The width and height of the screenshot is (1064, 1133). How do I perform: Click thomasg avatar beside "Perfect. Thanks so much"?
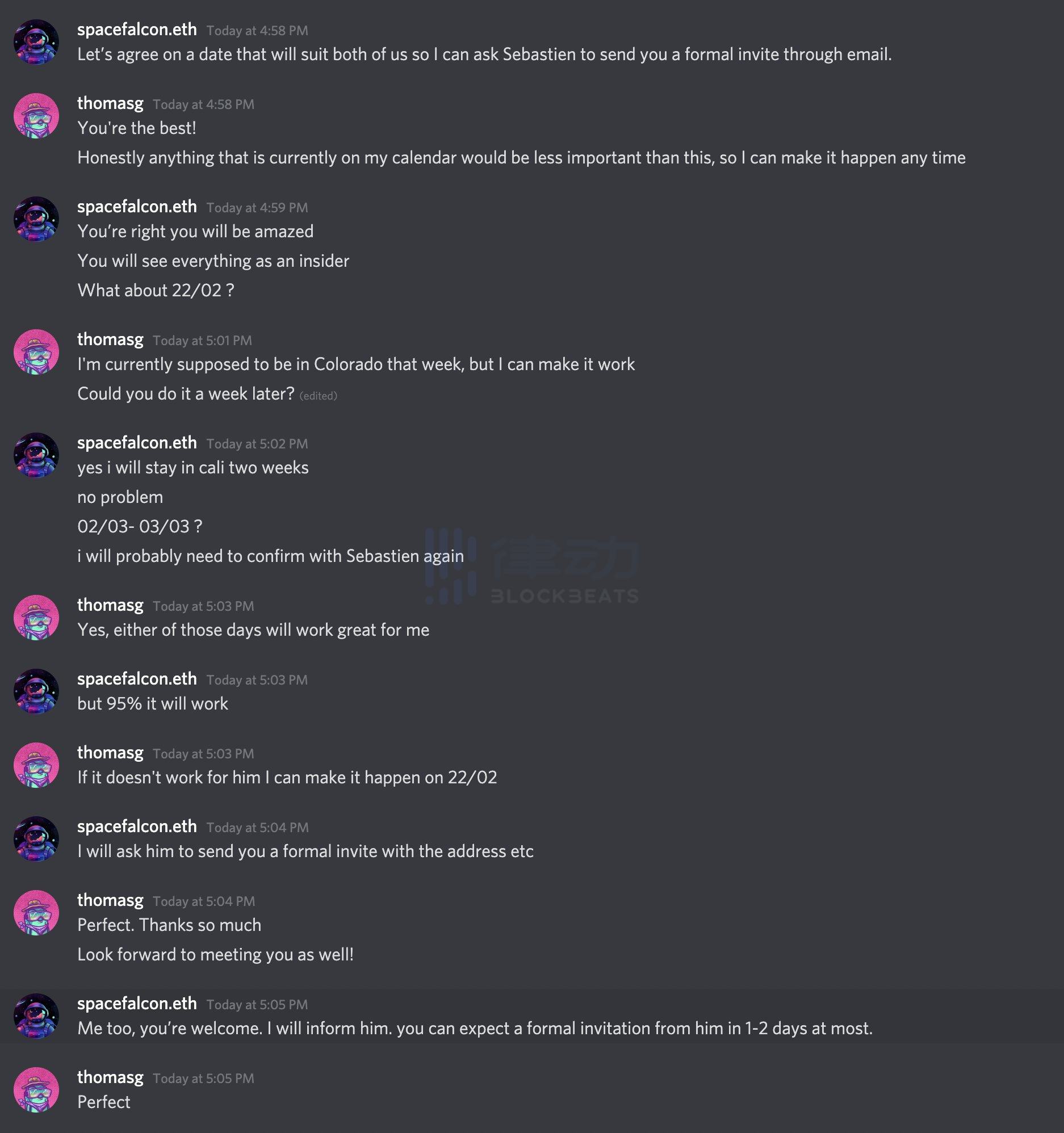pos(36,912)
